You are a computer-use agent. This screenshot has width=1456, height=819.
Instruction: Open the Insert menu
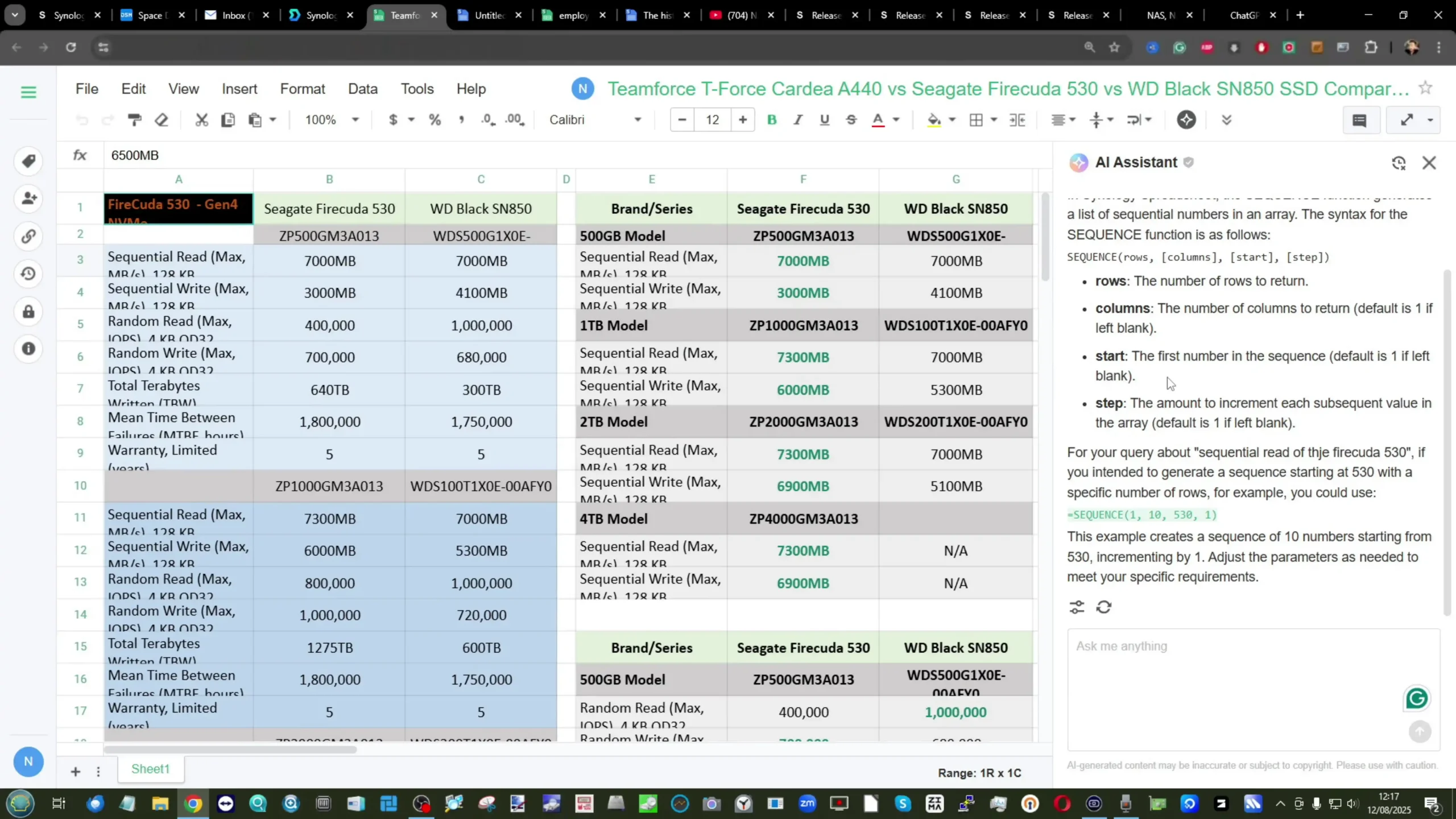(239, 89)
